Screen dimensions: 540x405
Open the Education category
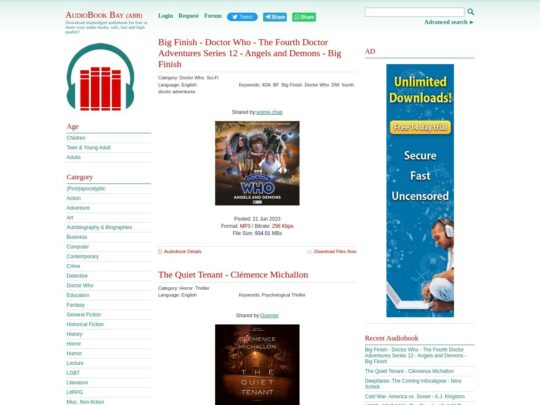(x=78, y=295)
